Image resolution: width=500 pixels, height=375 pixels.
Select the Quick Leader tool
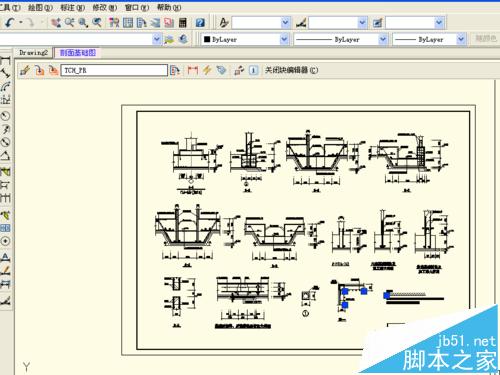(5, 215)
